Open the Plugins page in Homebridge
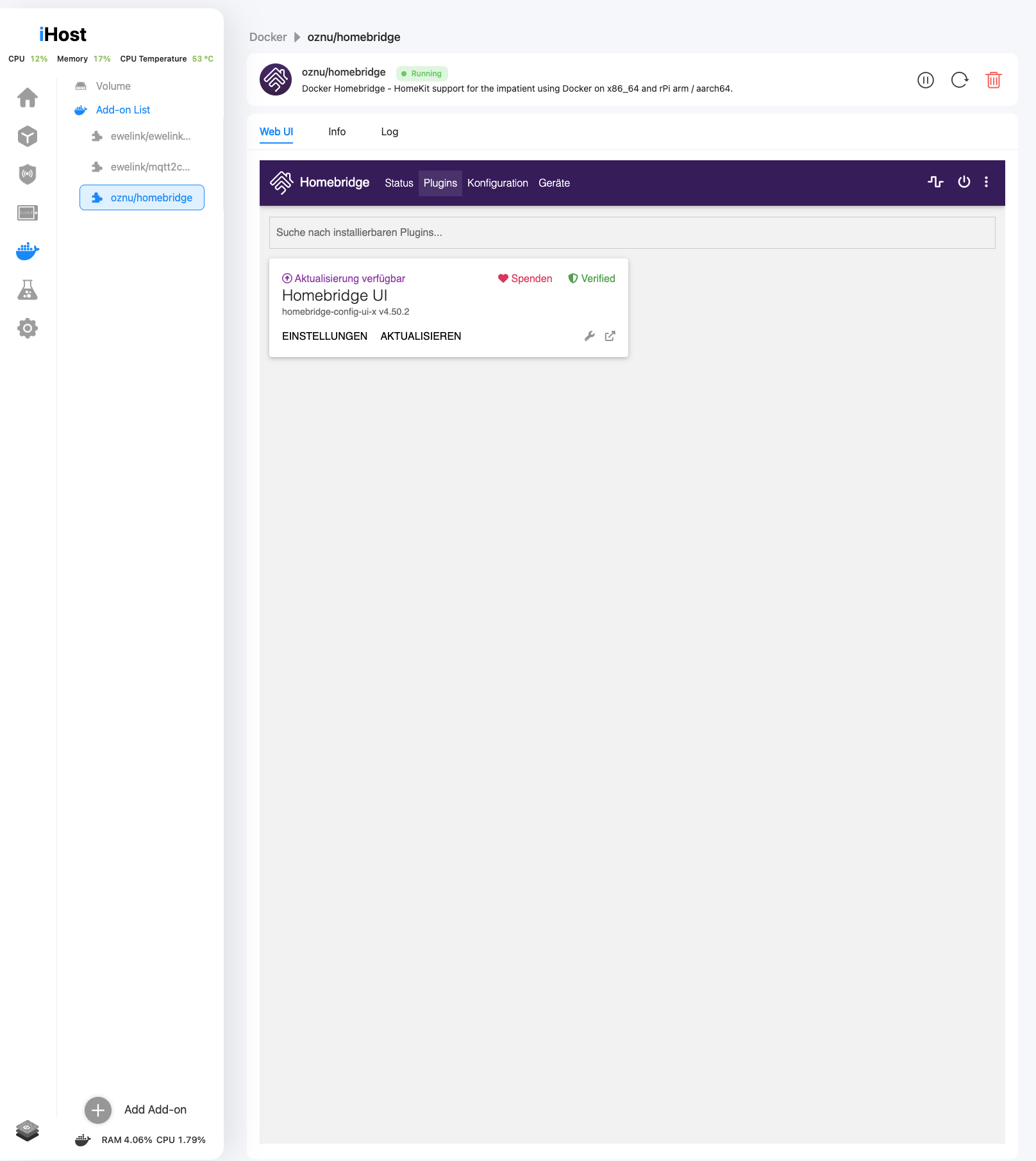 pos(440,183)
